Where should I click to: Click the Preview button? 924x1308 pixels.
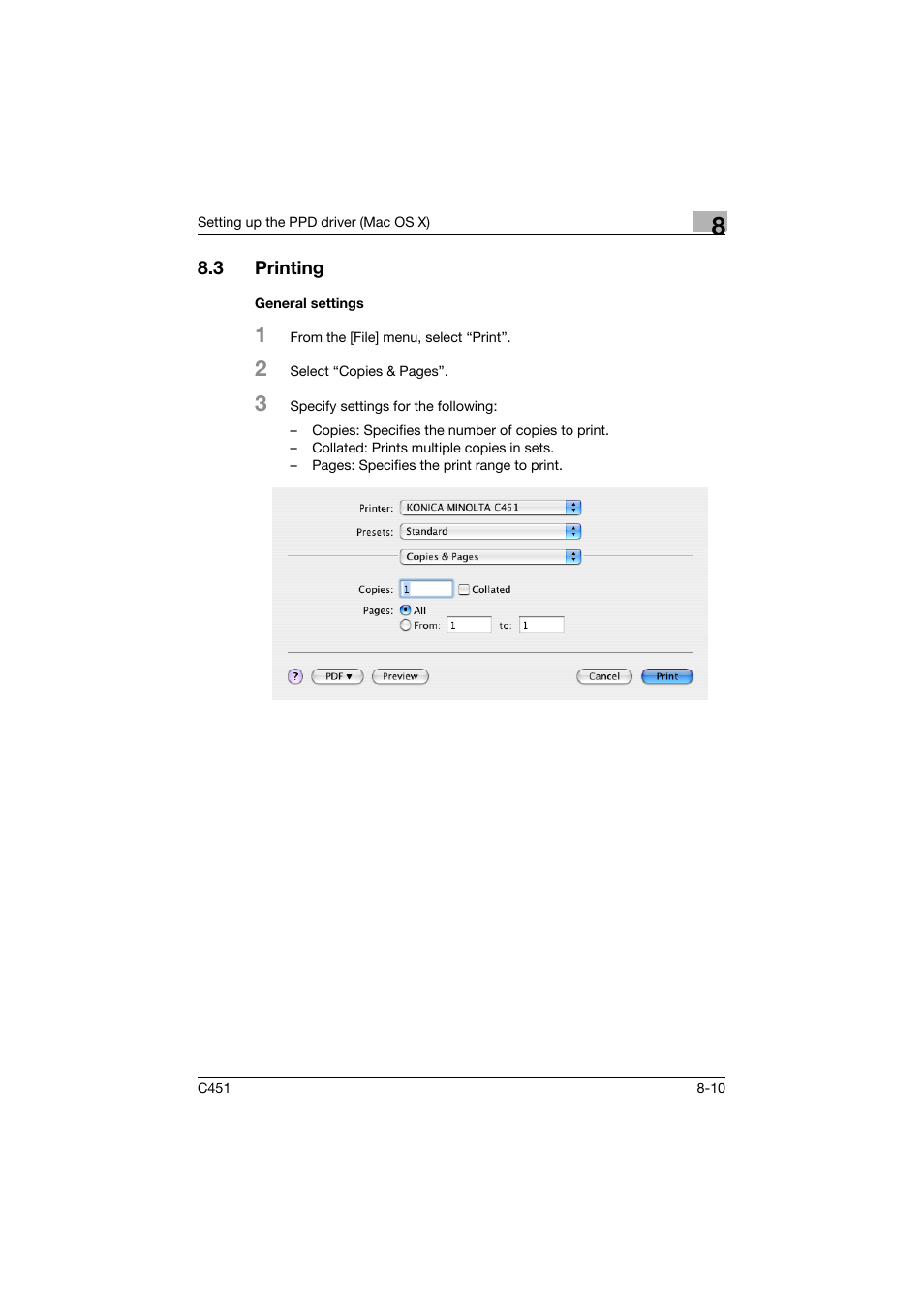pyautogui.click(x=400, y=676)
